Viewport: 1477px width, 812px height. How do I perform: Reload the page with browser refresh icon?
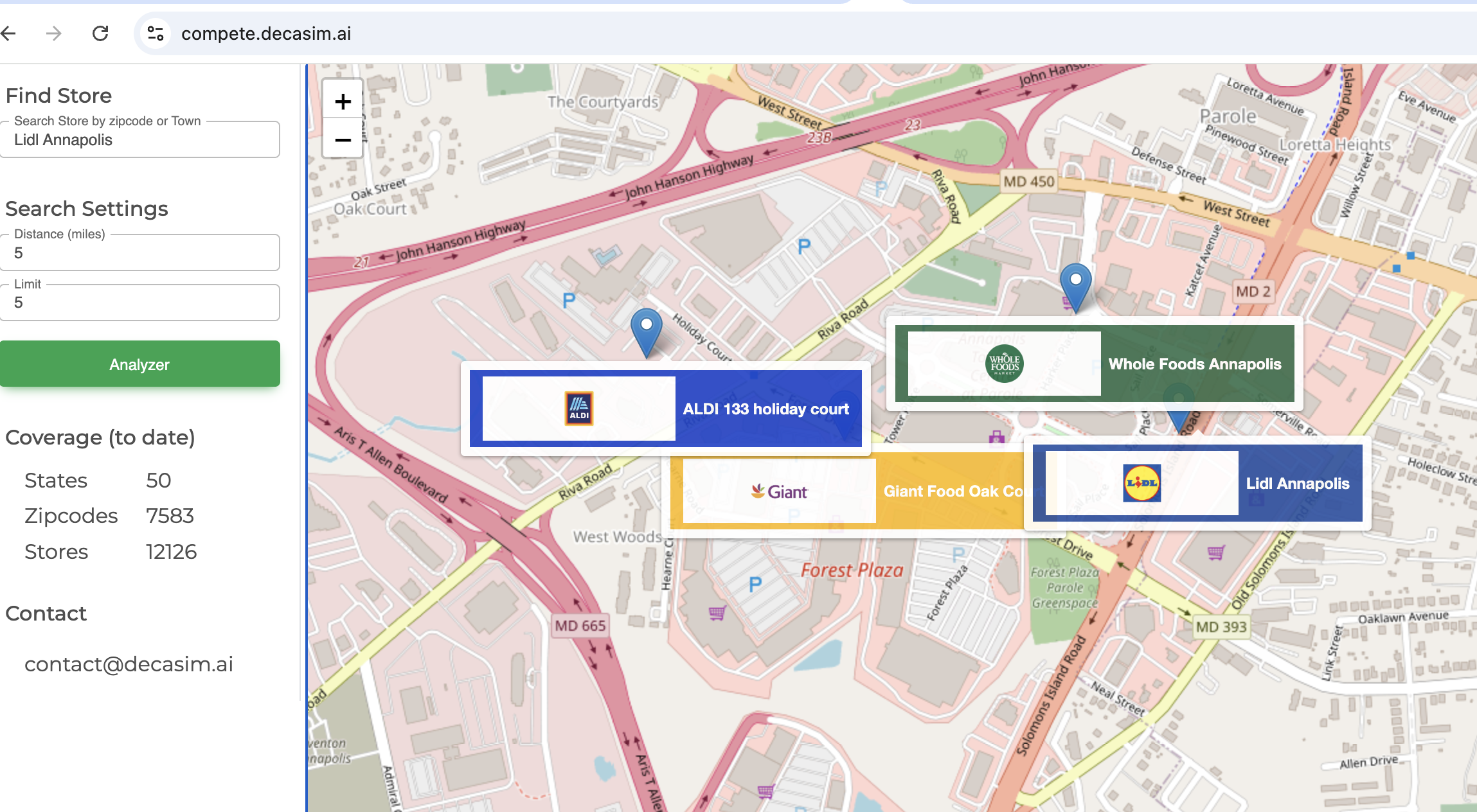(100, 33)
